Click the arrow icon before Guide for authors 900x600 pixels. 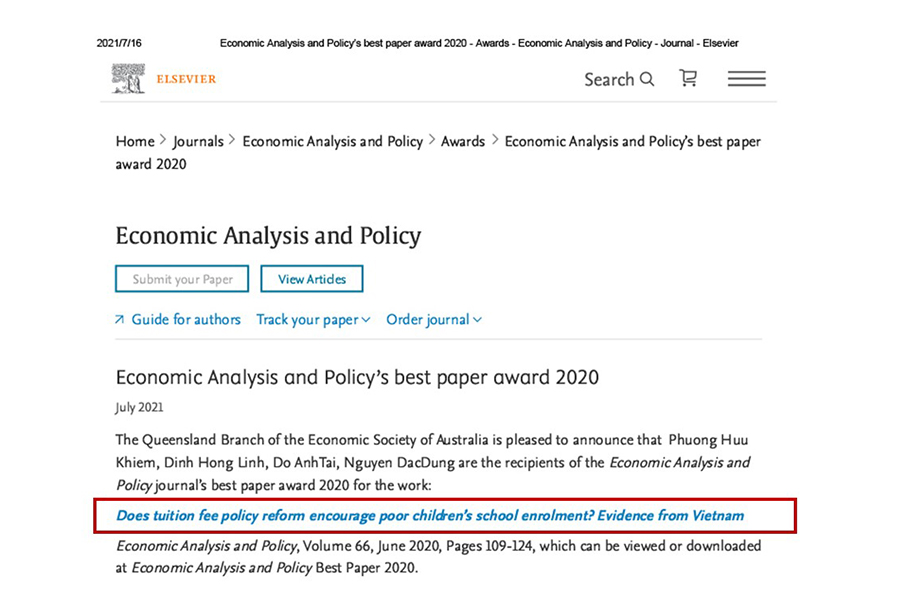click(x=119, y=319)
